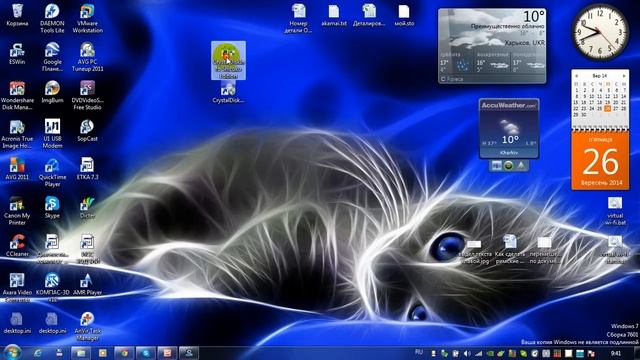Click Харьков, UKR in weather gadget

524,43
